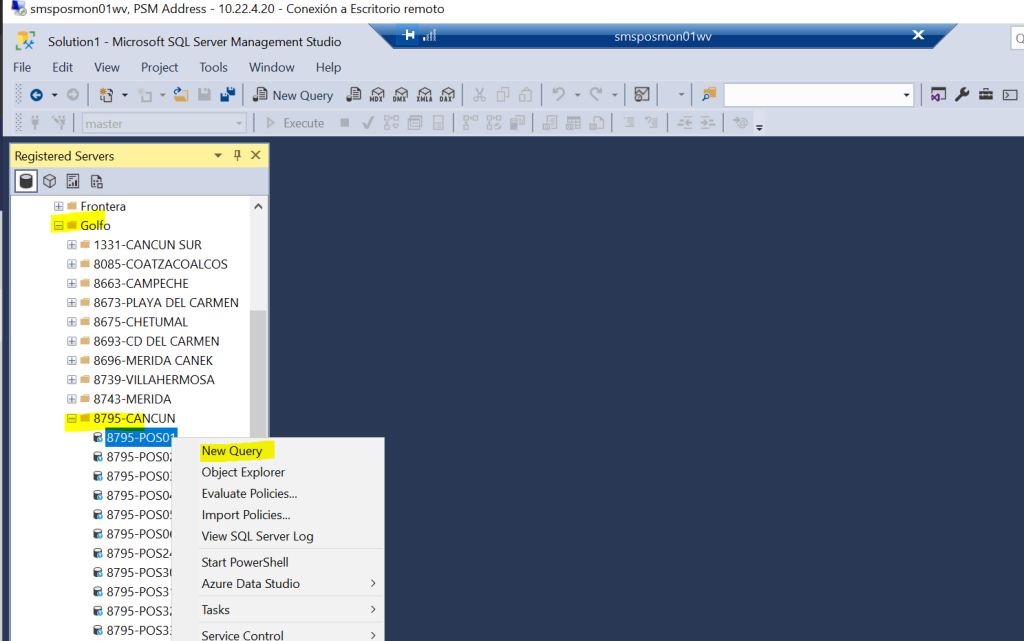Open a file using the folder icon
The width and height of the screenshot is (1024, 641).
[181, 95]
